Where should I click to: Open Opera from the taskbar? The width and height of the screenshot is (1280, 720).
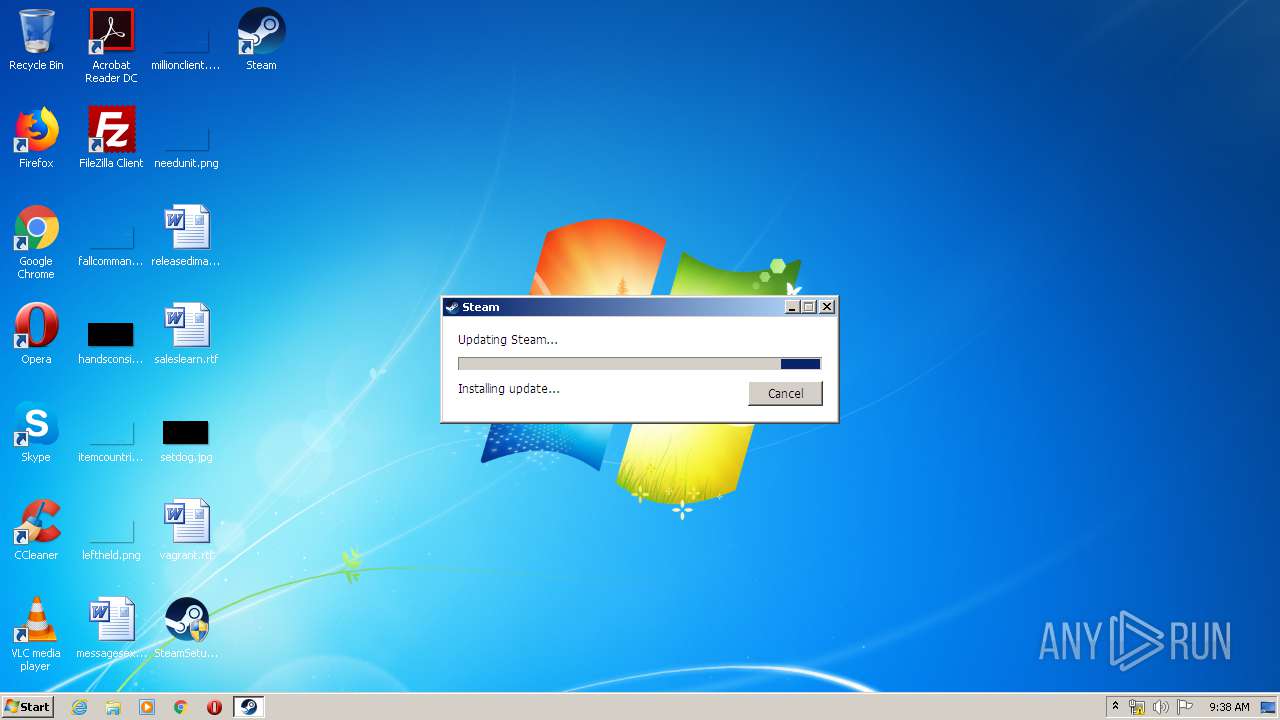coord(214,707)
